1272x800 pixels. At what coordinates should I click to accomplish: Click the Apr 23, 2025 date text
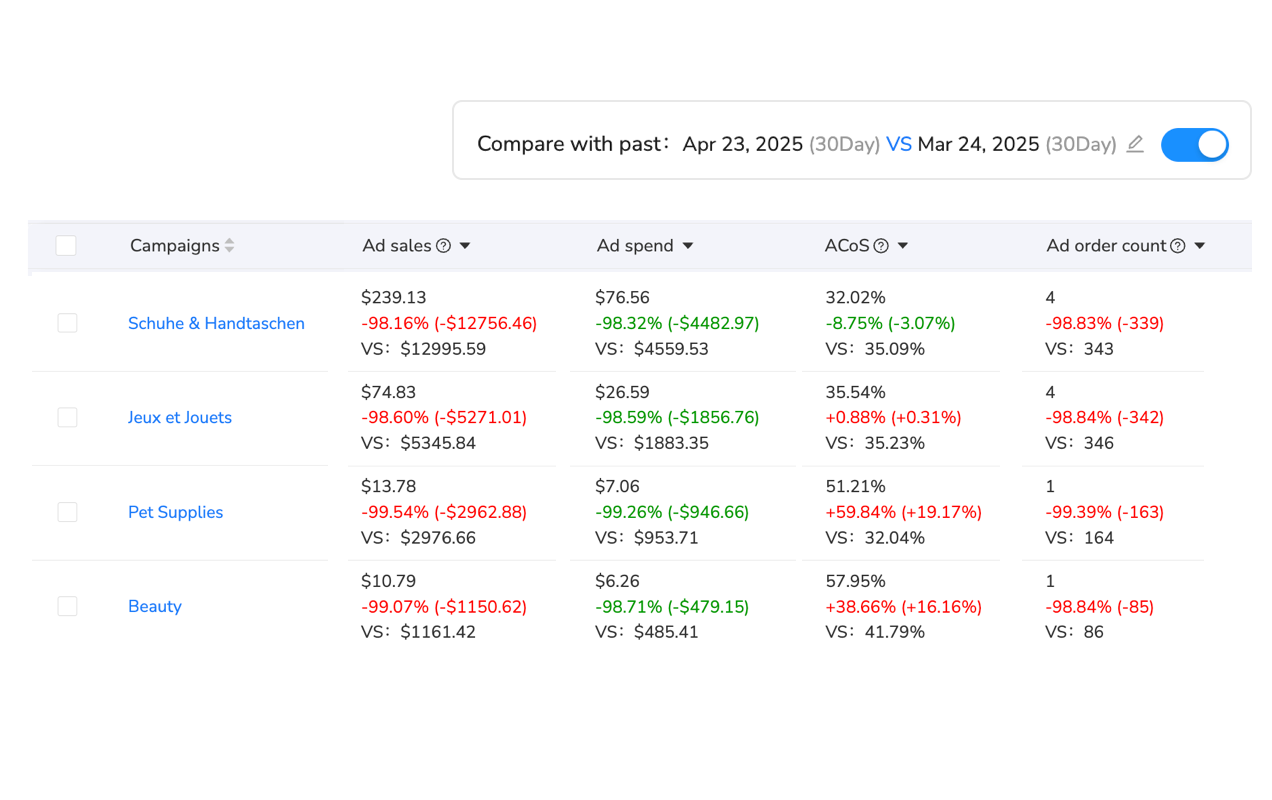(x=741, y=144)
